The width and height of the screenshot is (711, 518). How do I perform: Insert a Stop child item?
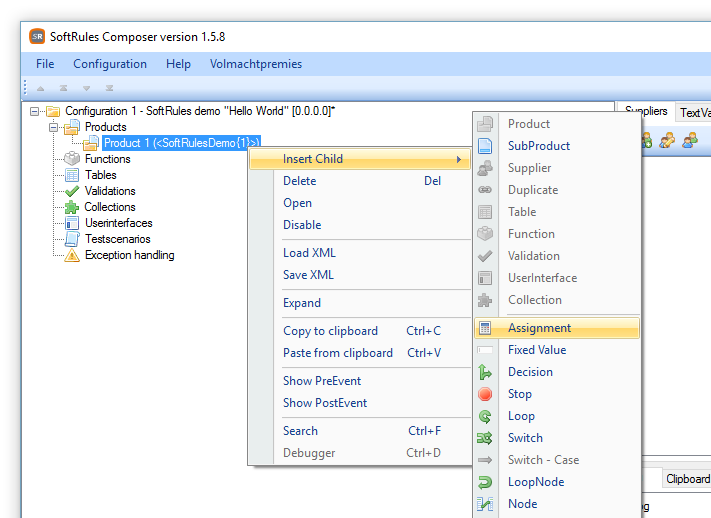pos(557,394)
